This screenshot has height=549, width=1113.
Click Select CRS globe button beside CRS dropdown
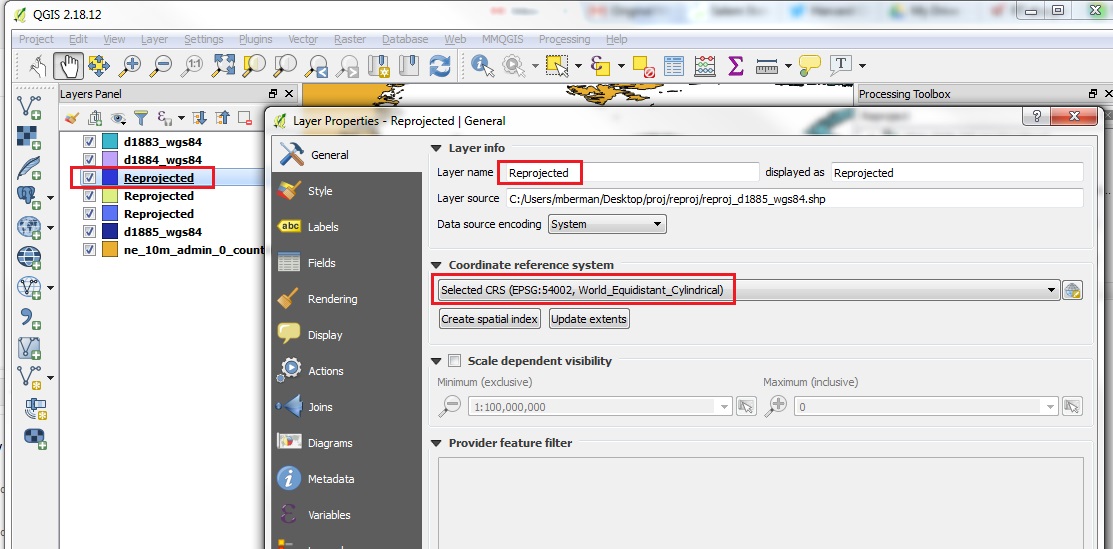coord(1072,290)
